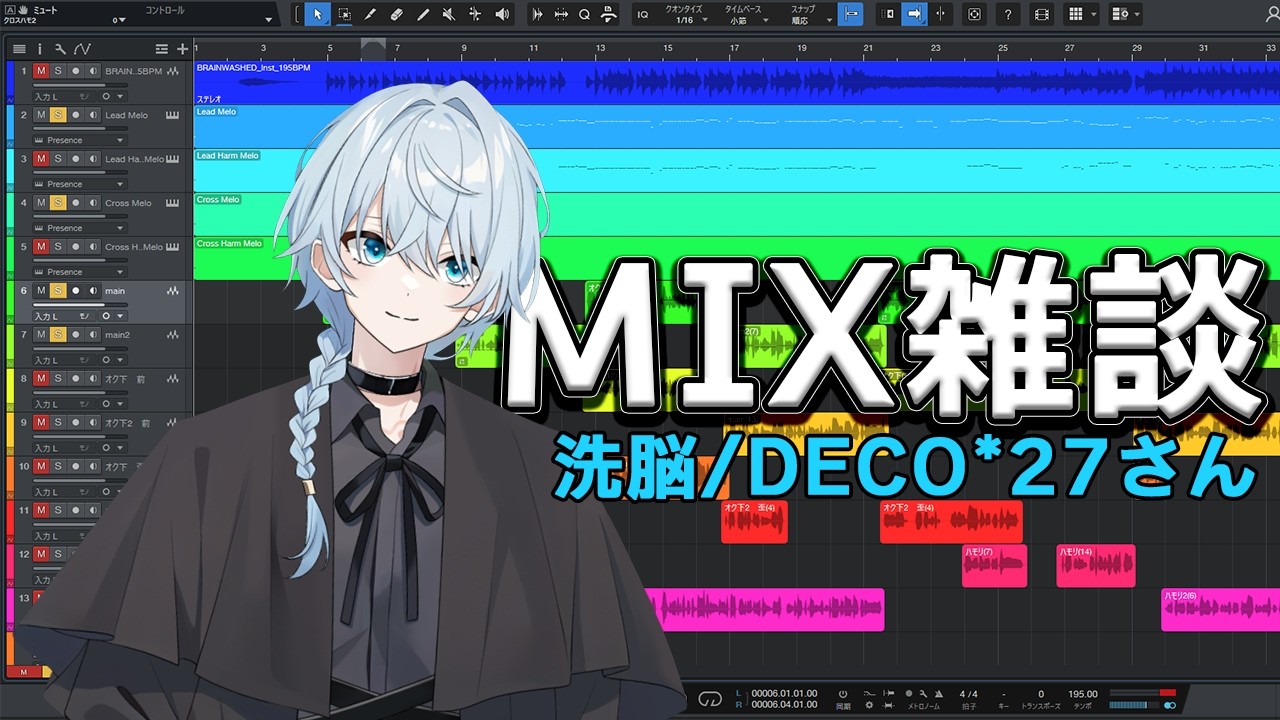Click the Q quantize button
1280x720 pixels.
[x=584, y=14]
